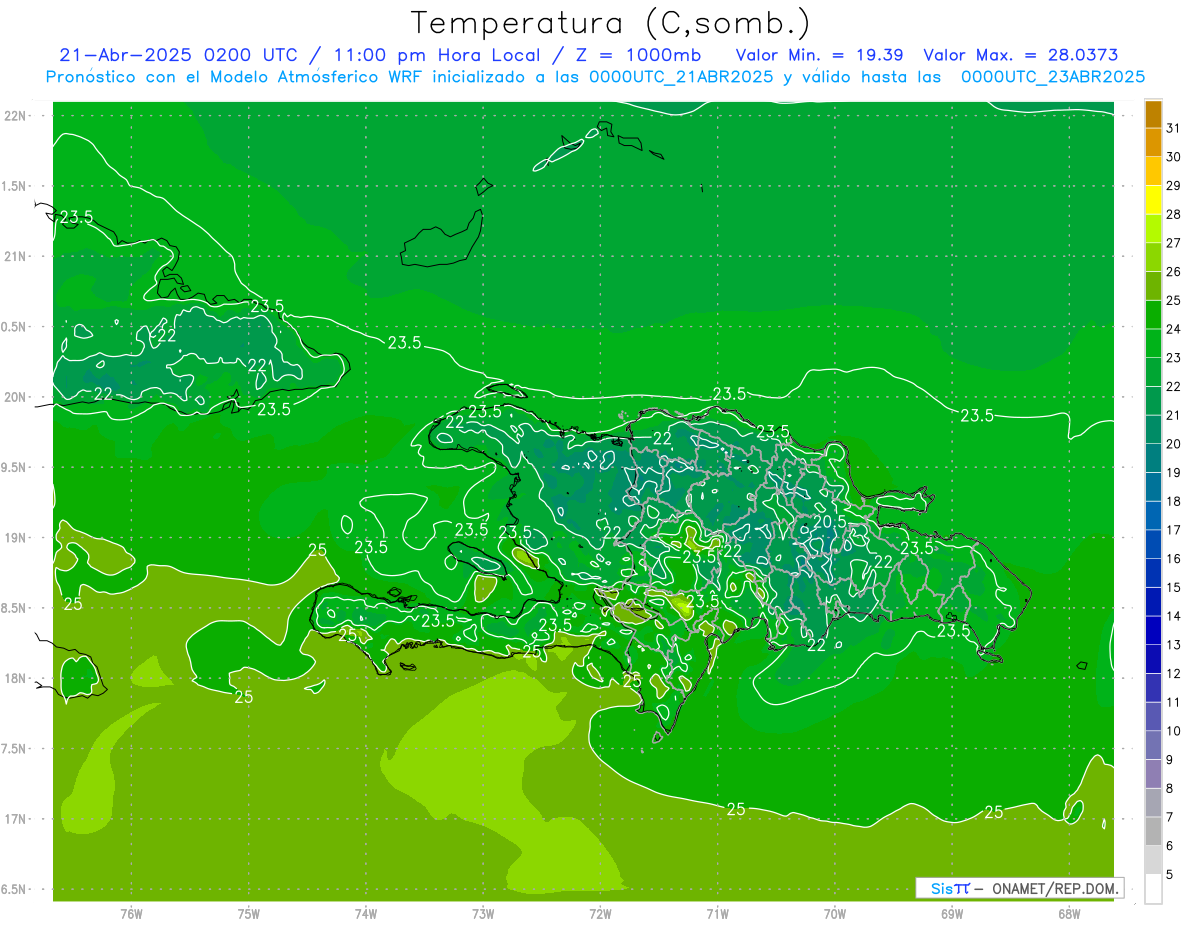This screenshot has width=1200, height=927.
Task: Click the "72W" longitude axis label
Action: tap(600, 914)
